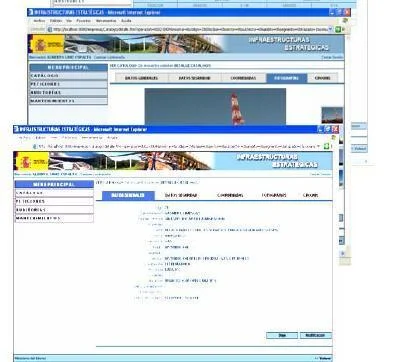
Task: Open the Coordenadas tab in the back window
Action: pyautogui.click(x=243, y=78)
